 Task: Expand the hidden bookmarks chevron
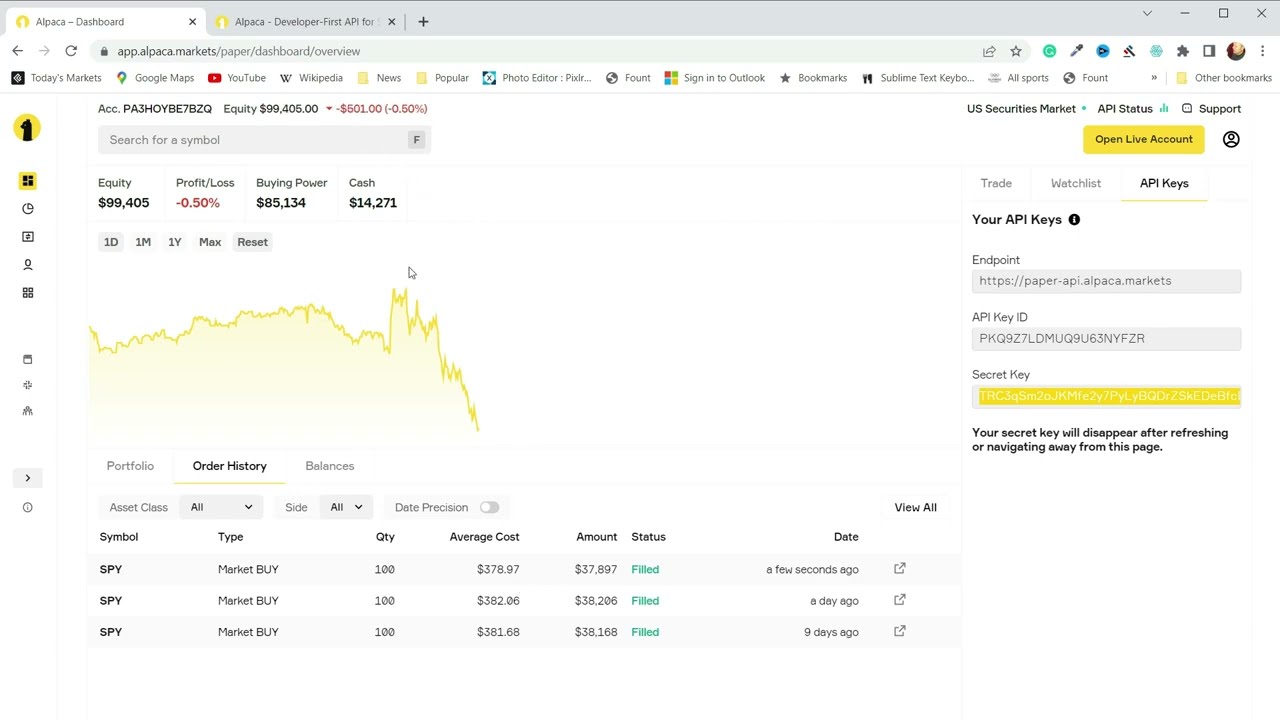pos(1154,78)
